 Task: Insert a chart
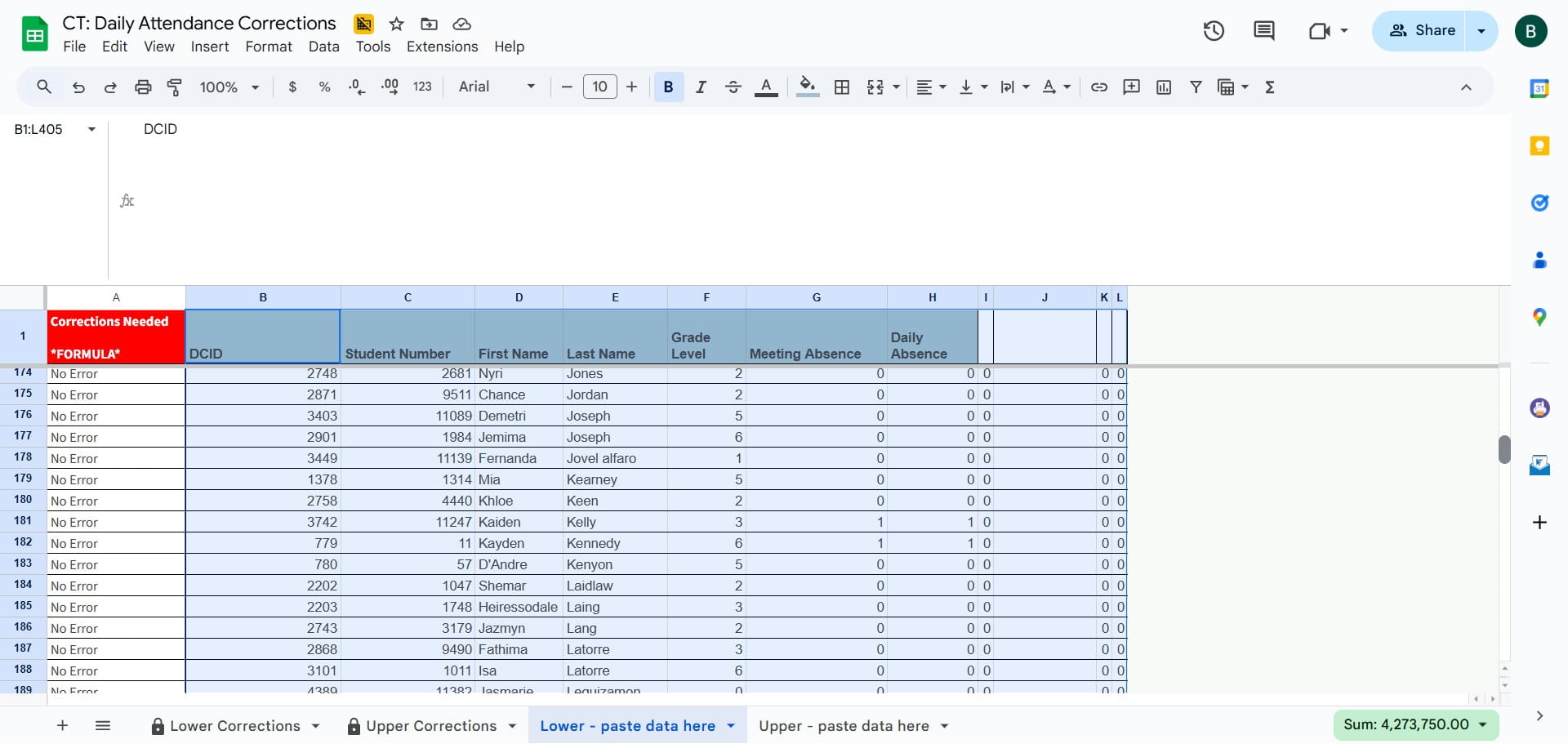pyautogui.click(x=1164, y=87)
